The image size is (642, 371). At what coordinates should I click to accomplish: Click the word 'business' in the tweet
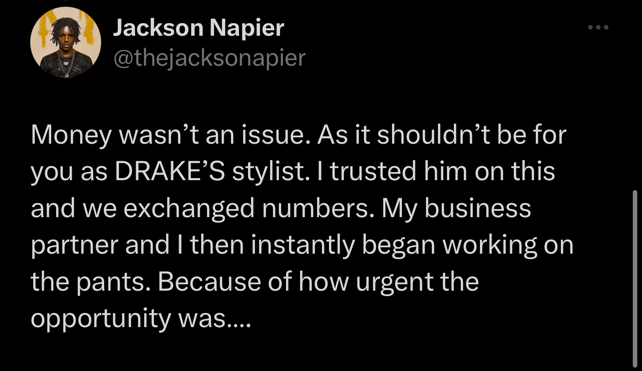(x=477, y=208)
